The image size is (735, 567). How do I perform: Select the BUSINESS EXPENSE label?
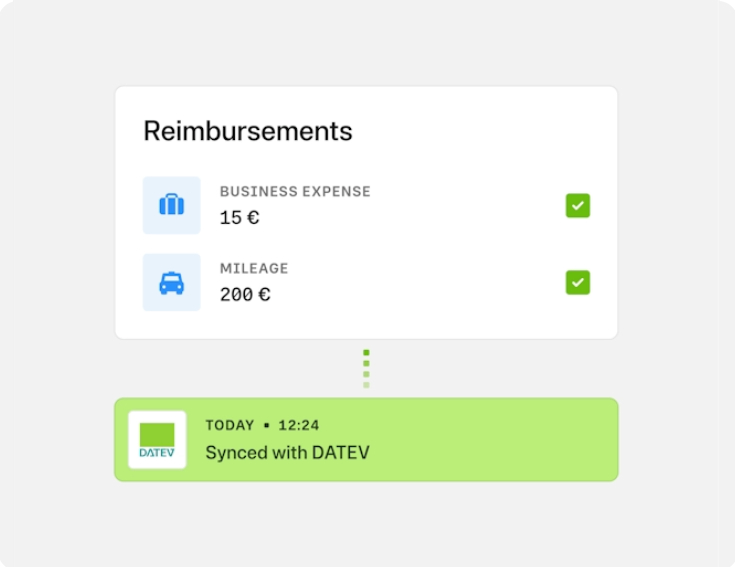click(295, 191)
